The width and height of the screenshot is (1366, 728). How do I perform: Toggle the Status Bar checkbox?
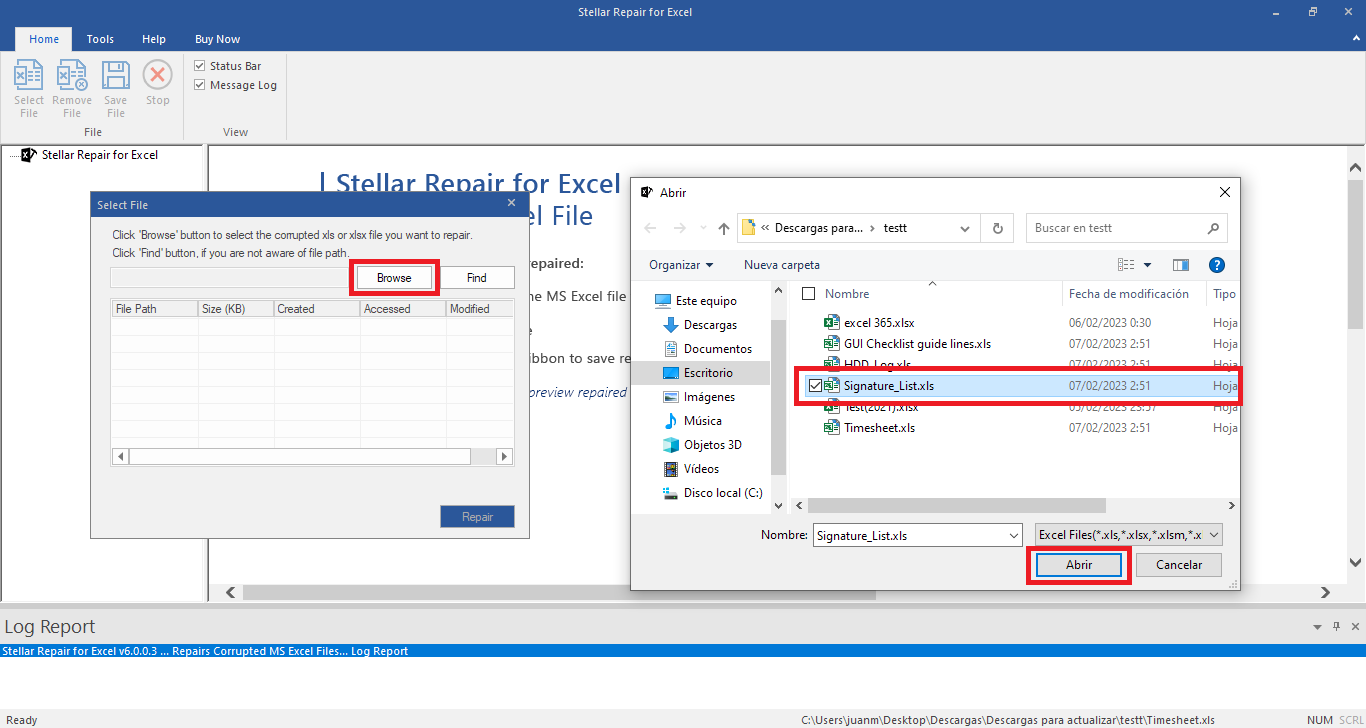tap(199, 66)
